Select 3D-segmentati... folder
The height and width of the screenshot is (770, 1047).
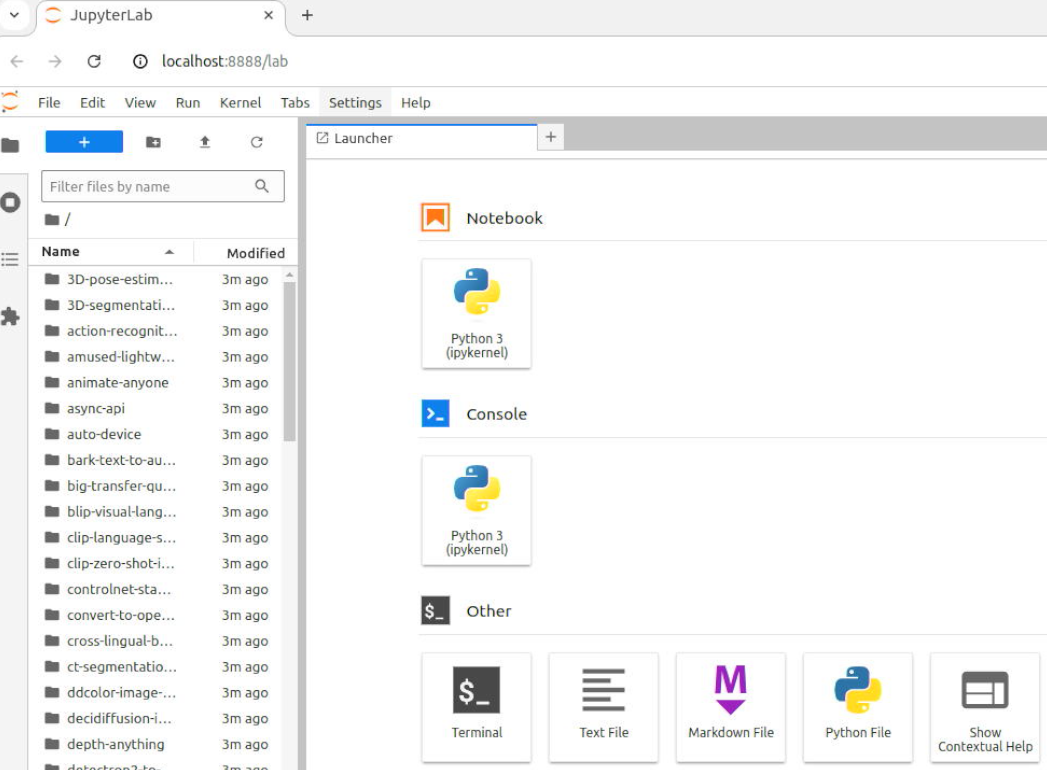[x=156, y=305]
